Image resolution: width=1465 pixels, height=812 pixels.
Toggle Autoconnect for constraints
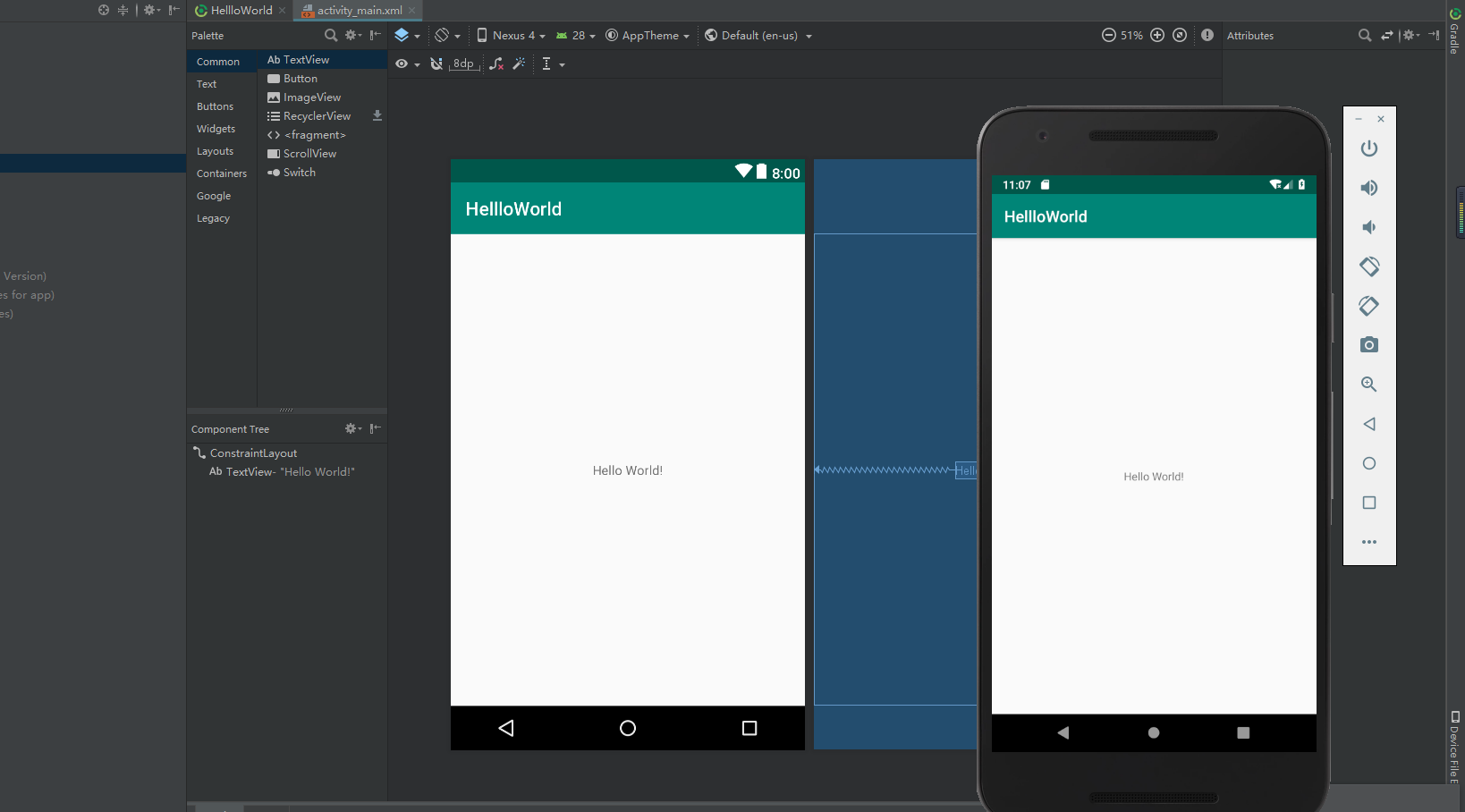tap(436, 63)
